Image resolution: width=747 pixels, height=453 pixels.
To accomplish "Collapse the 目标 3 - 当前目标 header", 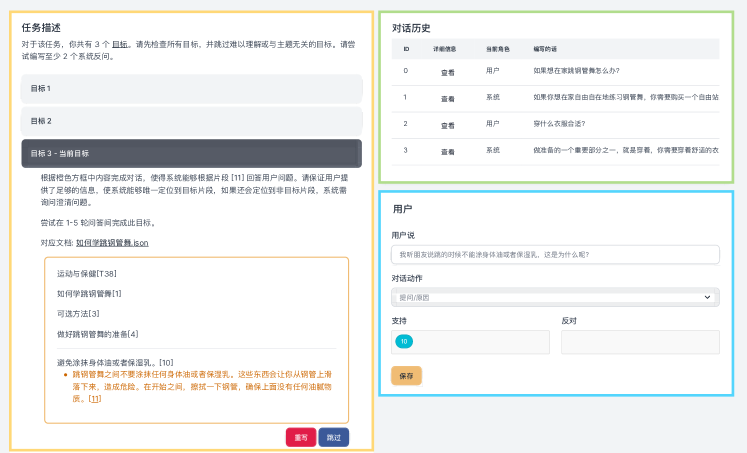I will click(191, 153).
